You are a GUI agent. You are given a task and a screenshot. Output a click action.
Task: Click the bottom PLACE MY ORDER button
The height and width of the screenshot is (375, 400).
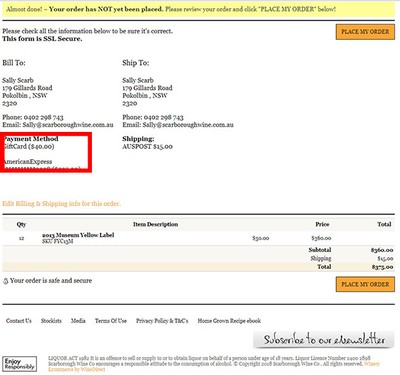pyautogui.click(x=365, y=284)
